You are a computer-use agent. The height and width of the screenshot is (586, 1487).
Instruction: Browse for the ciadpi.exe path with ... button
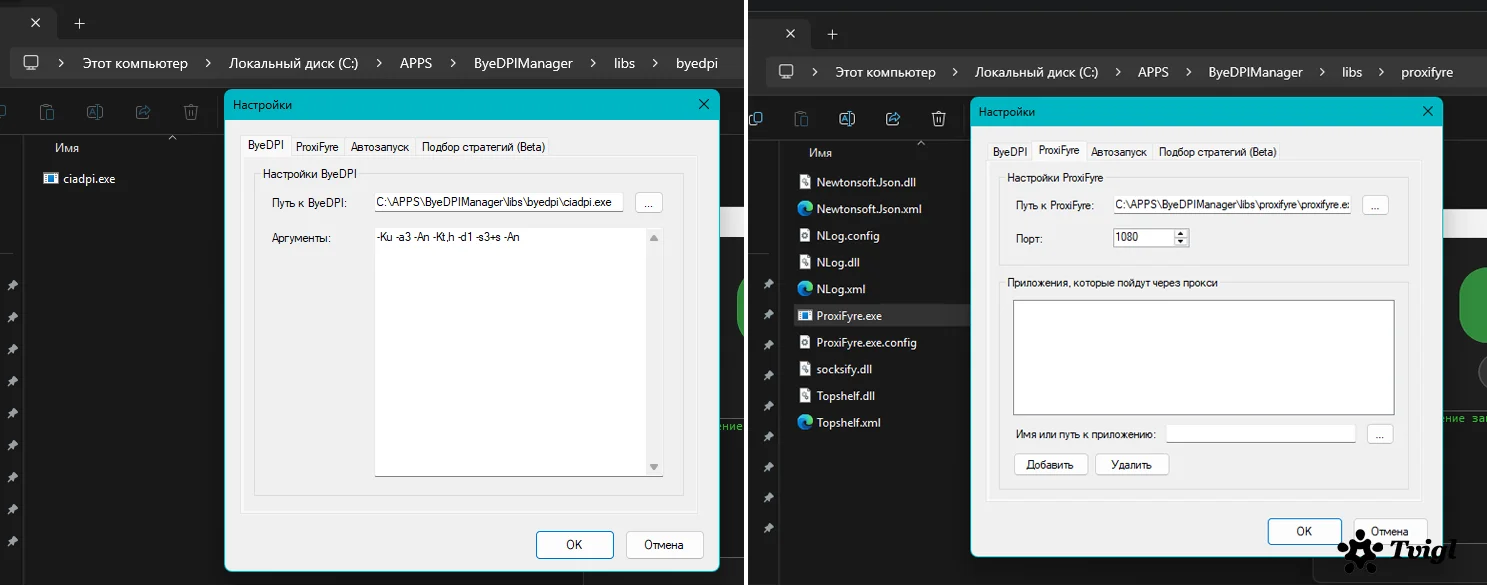coord(648,203)
